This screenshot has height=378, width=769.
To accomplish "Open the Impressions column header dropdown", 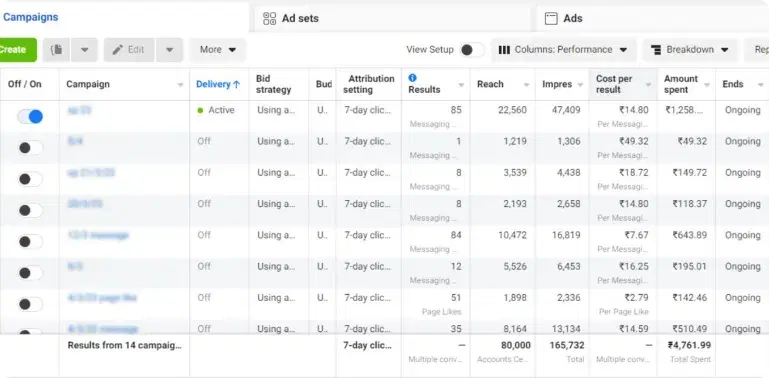I will (x=580, y=85).
